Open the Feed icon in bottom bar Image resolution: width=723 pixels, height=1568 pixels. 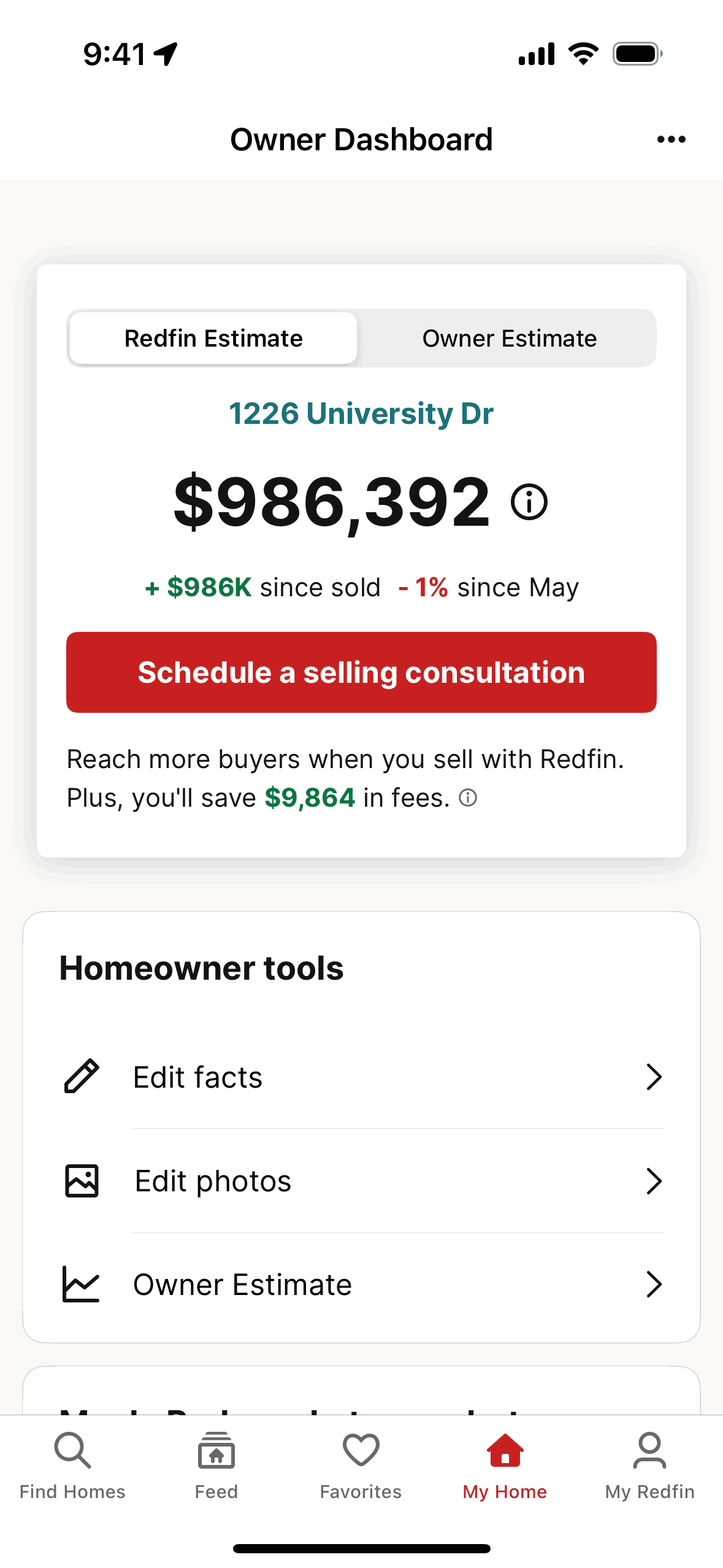[216, 1450]
